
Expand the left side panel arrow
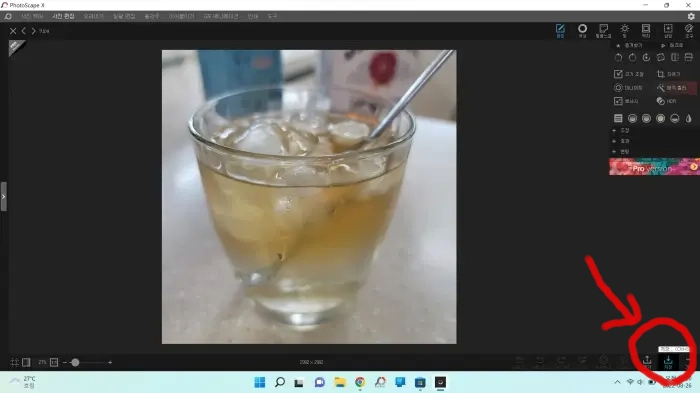4,196
